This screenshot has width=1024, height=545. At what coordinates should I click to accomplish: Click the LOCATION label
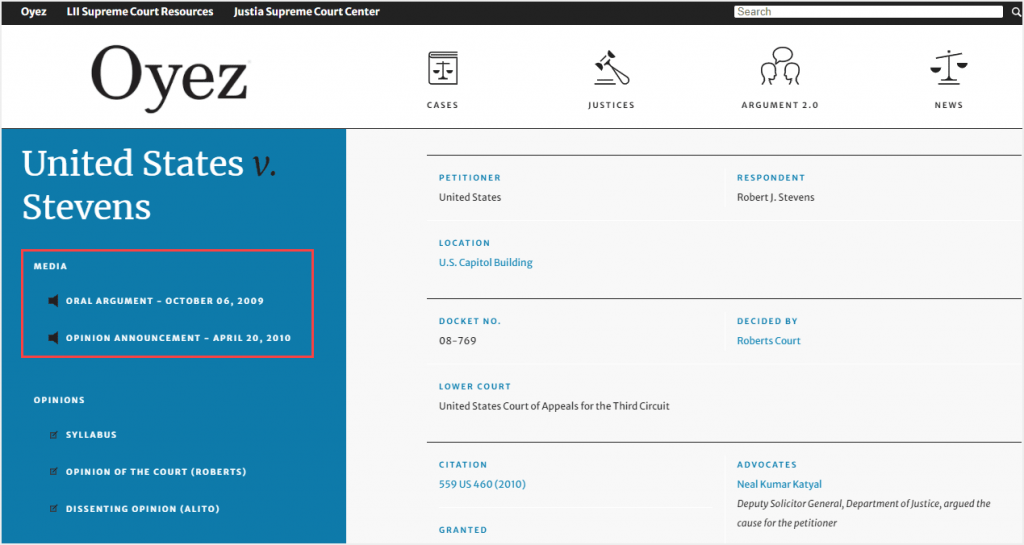point(464,243)
